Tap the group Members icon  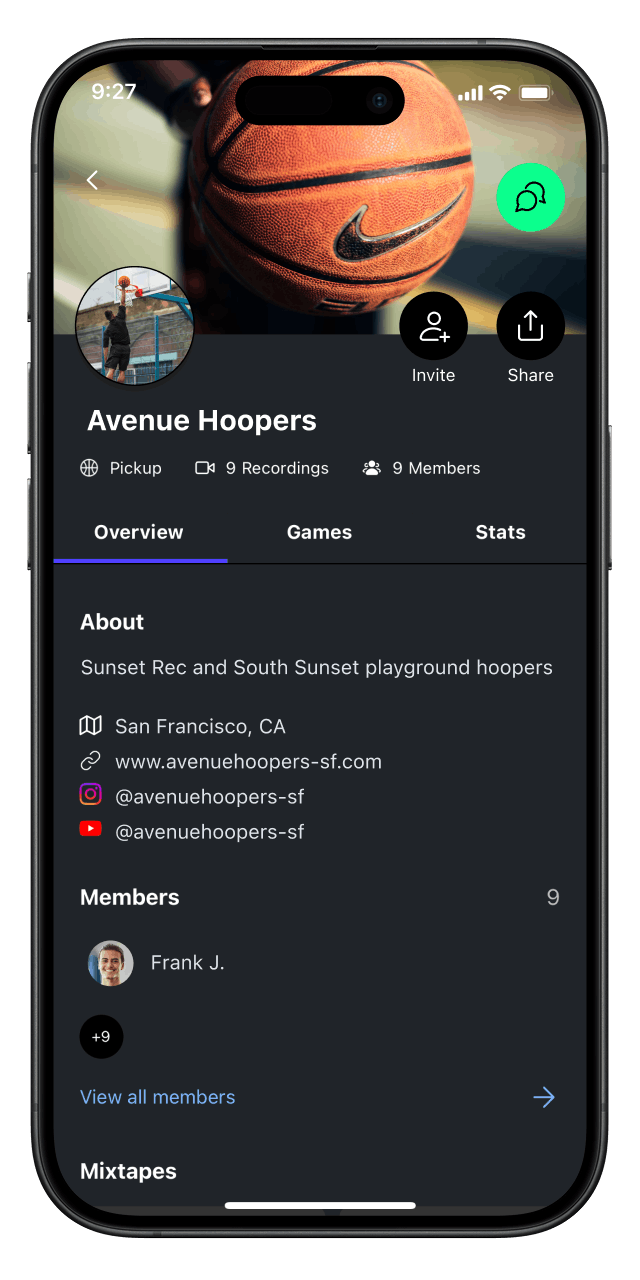[372, 468]
